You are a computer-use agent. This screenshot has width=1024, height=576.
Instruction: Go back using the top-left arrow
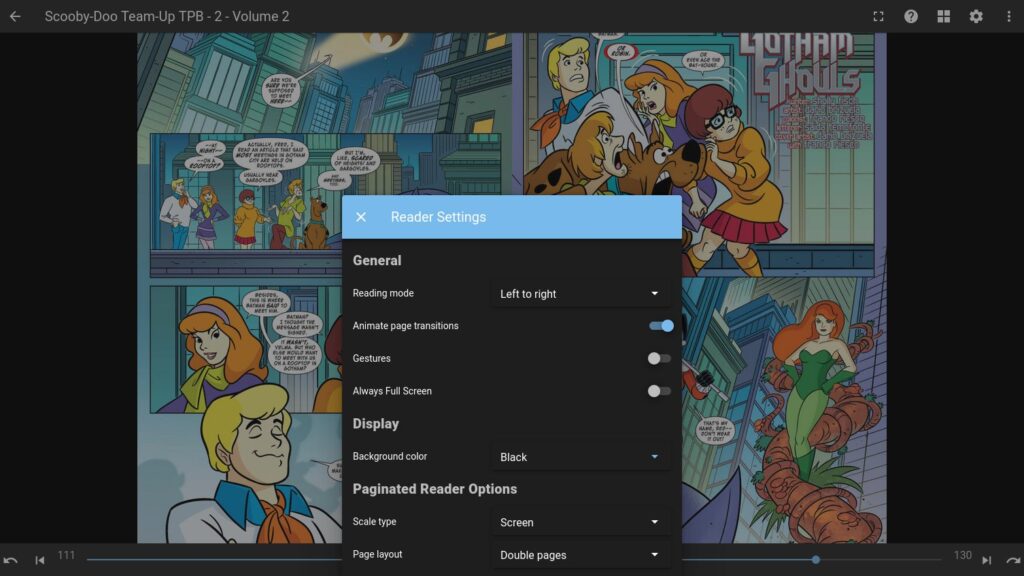click(15, 16)
